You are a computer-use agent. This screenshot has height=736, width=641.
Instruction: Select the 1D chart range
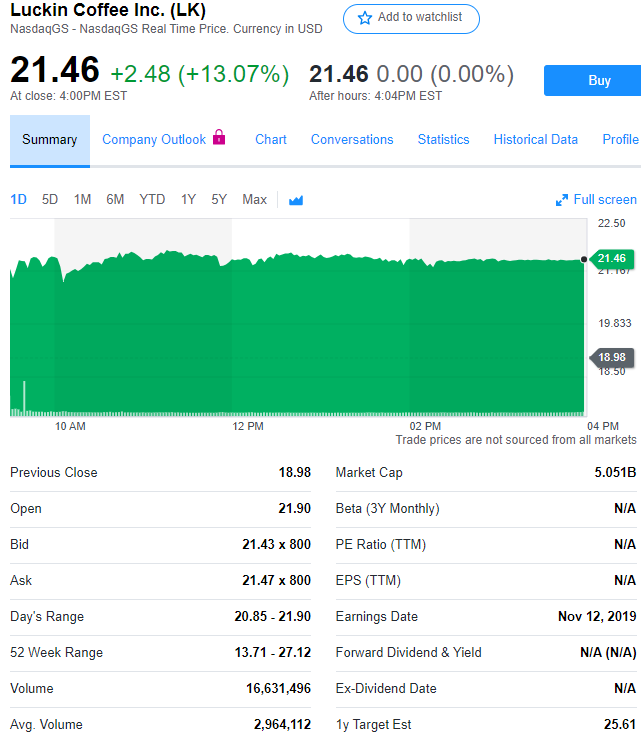point(18,199)
